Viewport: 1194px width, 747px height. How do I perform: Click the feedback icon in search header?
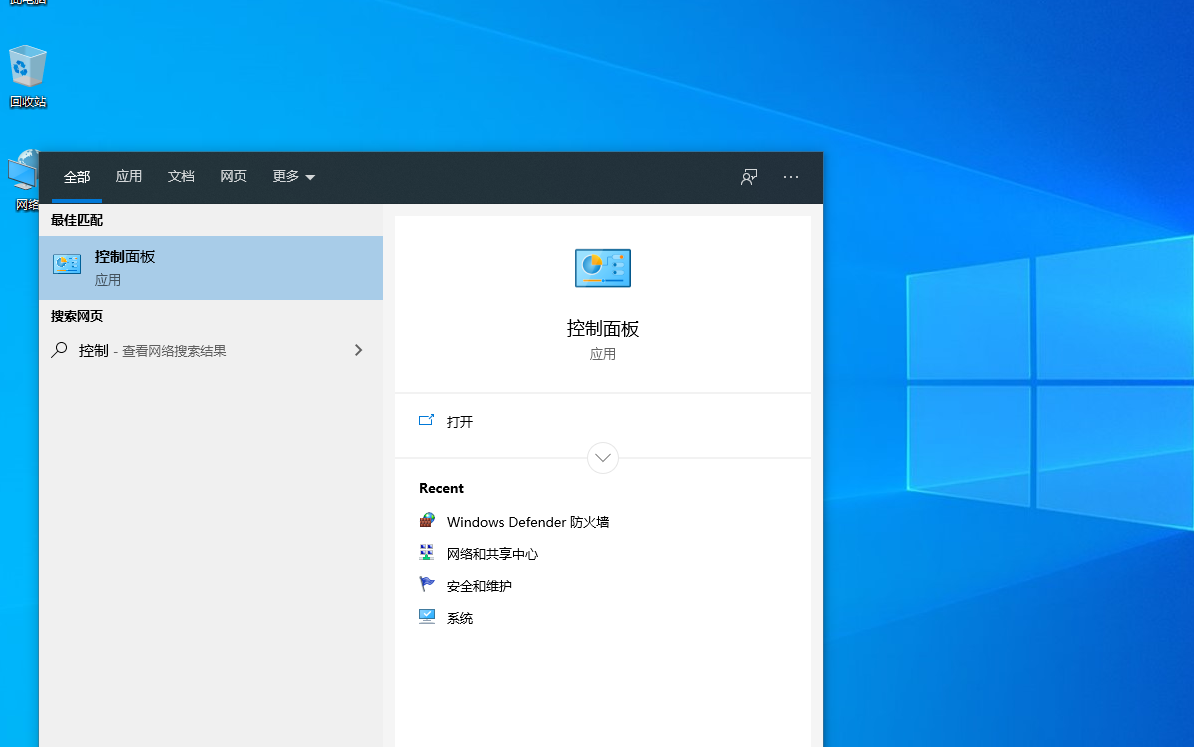749,177
